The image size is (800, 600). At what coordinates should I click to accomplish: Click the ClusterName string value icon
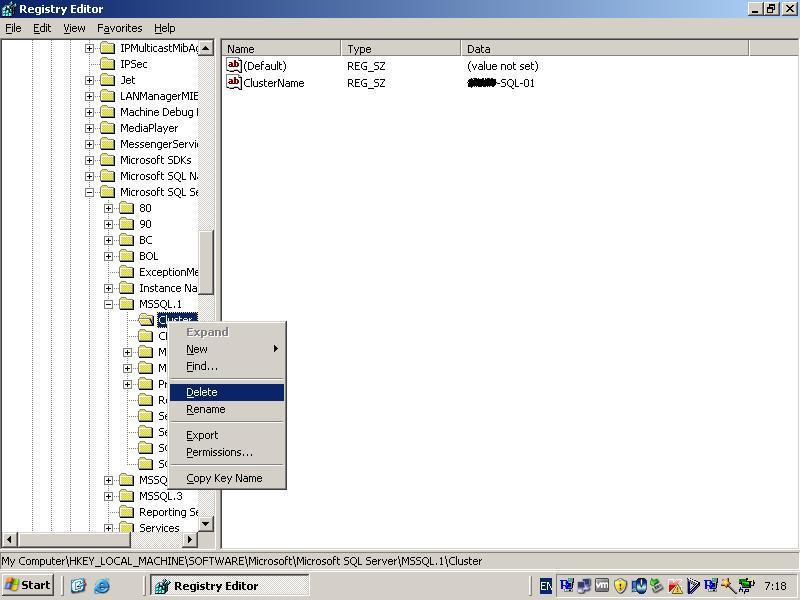tap(234, 82)
